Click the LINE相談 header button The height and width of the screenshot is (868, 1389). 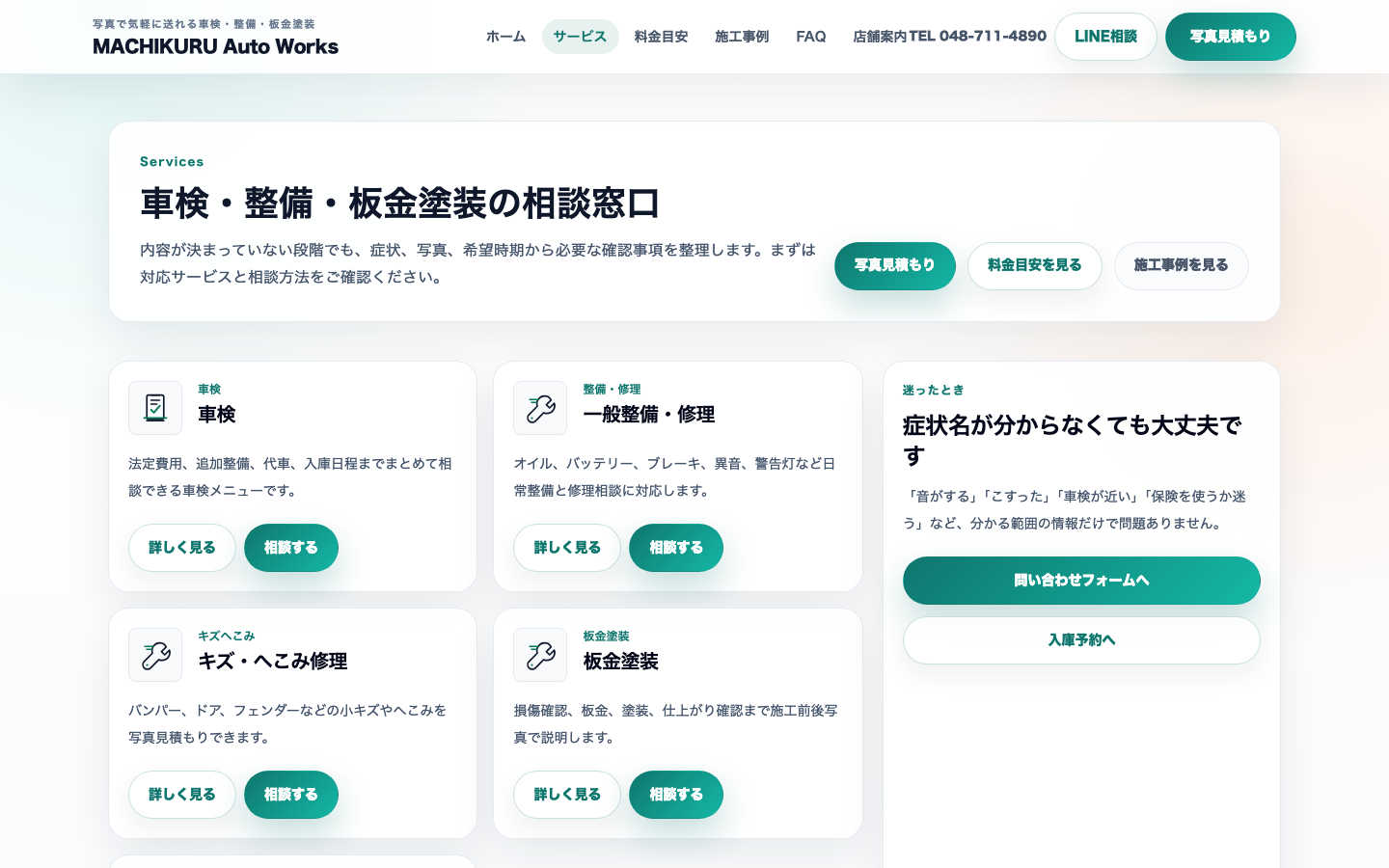pos(1105,37)
